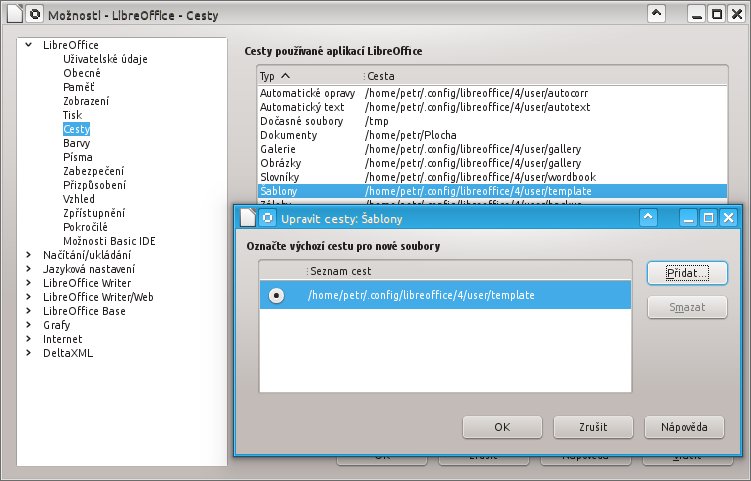Click the Přidat... button
Viewport: 751px width, 481px height.
coord(687,273)
